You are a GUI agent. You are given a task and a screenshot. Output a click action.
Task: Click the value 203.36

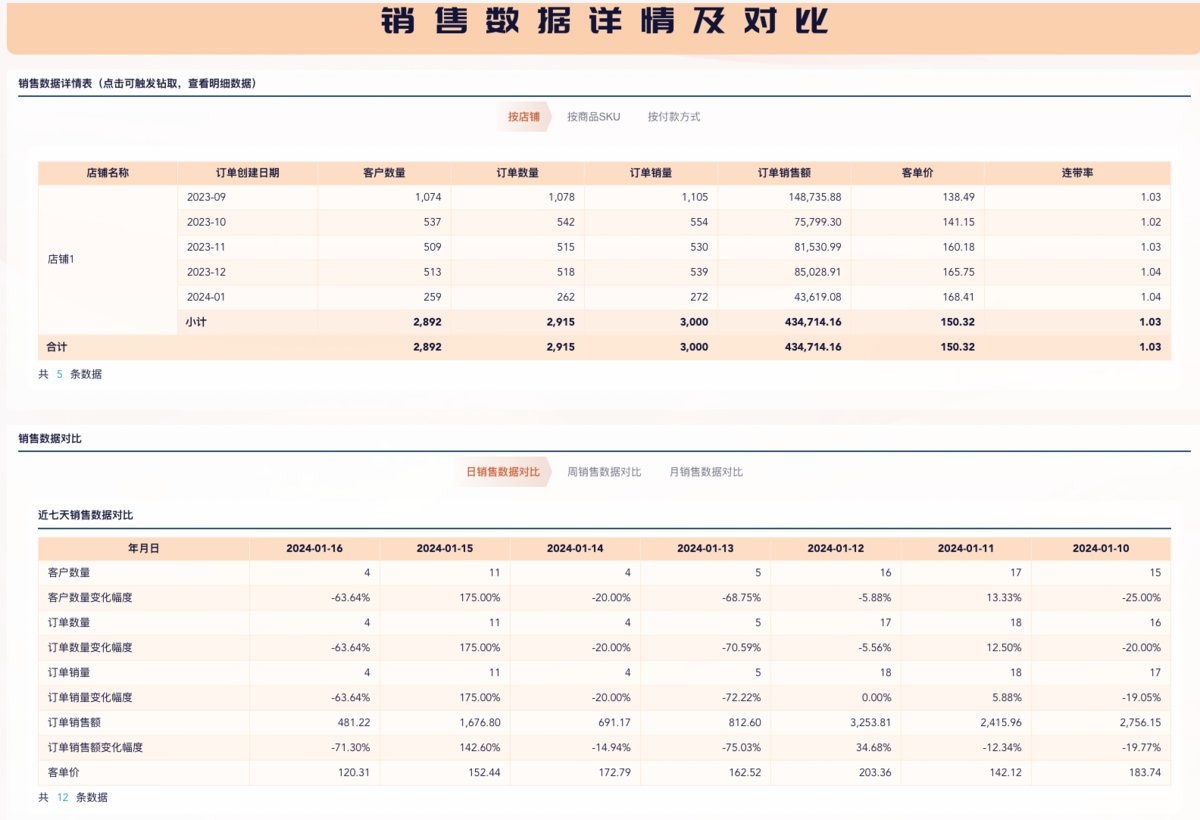pos(875,772)
